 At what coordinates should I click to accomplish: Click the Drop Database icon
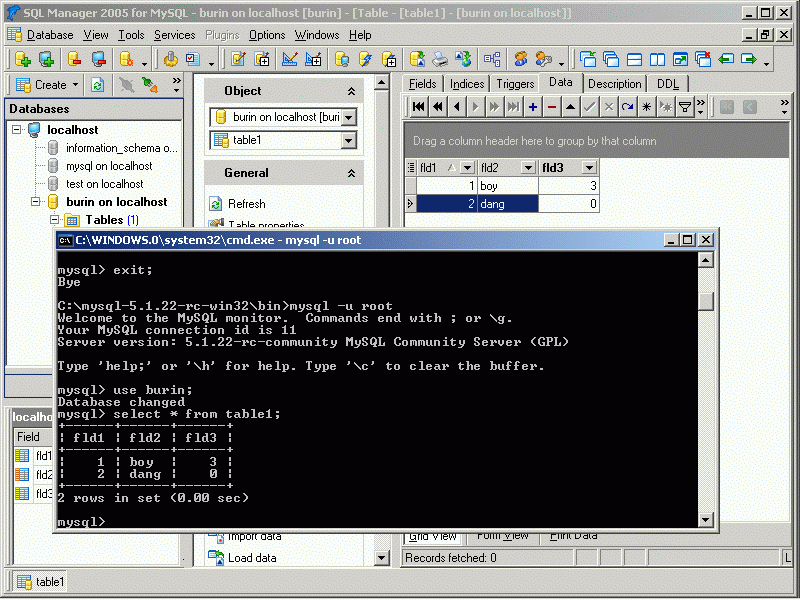(74, 59)
